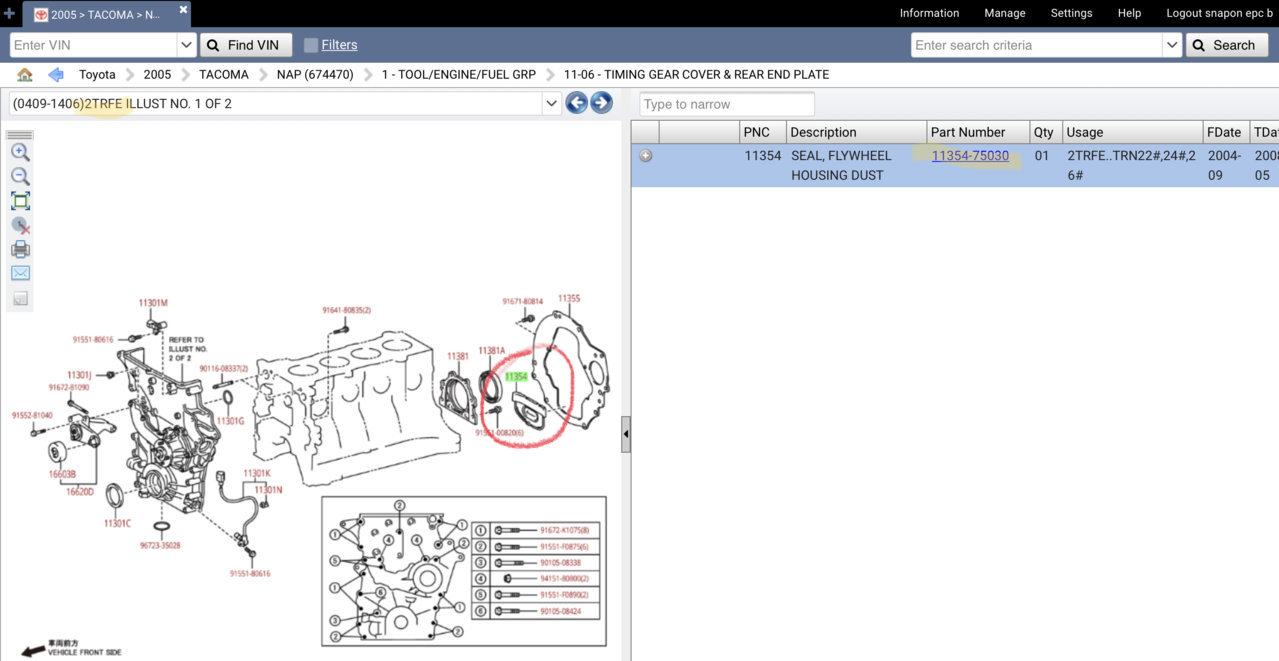Fit the illustration to the window
Screen dimensions: 1279x661
(x=20, y=201)
